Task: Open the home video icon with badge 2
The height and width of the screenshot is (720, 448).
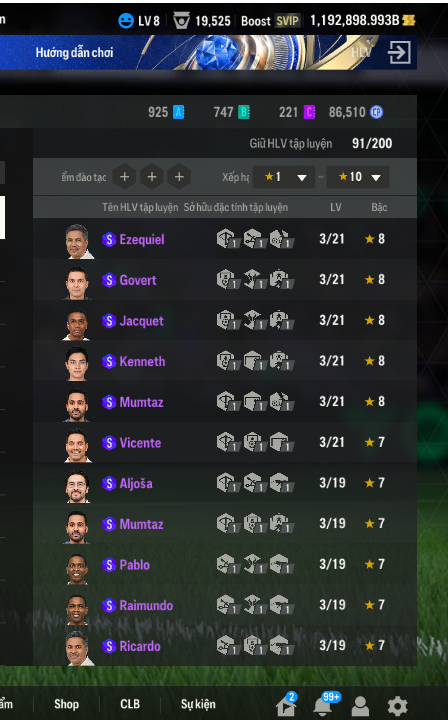Action: click(286, 705)
